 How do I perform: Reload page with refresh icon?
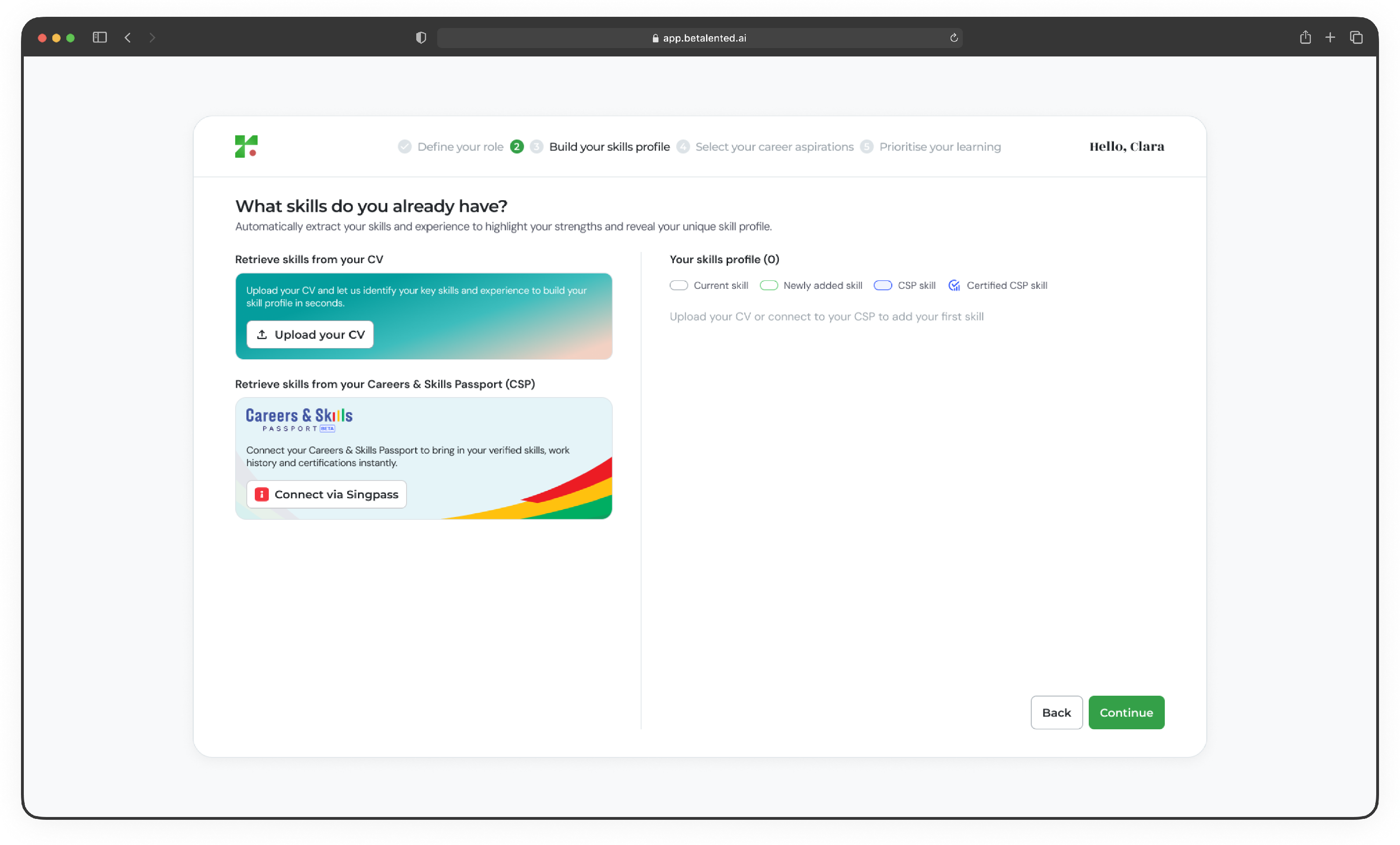(954, 37)
